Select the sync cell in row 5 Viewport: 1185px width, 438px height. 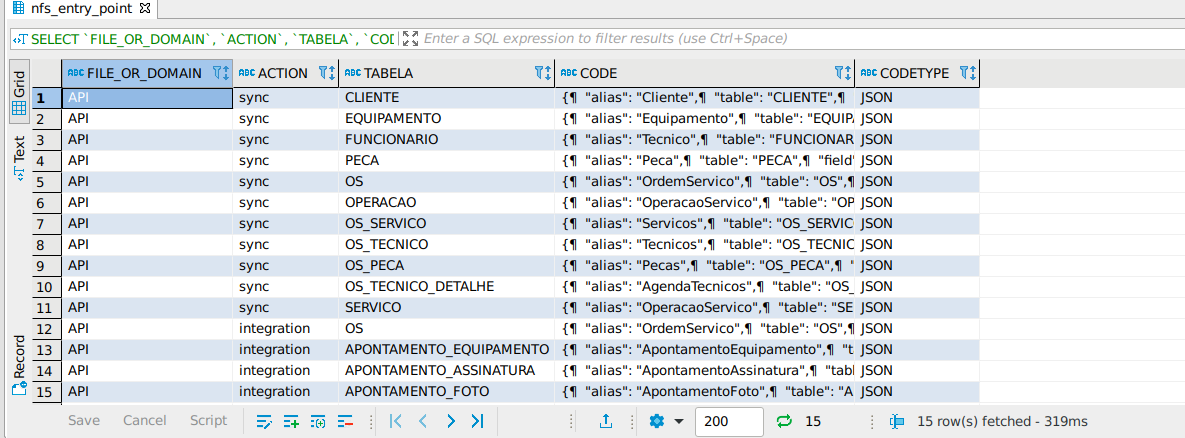[x=286, y=181]
